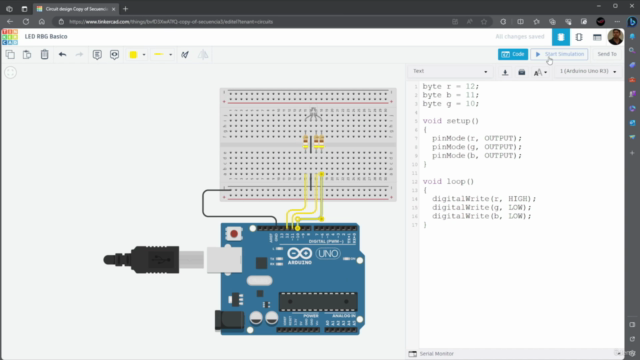This screenshot has width=640, height=360.
Task: Click the Copy tool icon
Action: [10, 54]
